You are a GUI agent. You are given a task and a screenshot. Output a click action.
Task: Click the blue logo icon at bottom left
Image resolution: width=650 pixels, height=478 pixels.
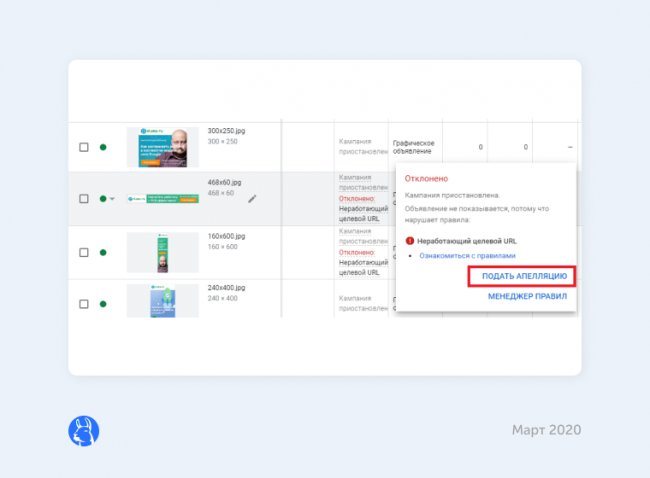83,430
